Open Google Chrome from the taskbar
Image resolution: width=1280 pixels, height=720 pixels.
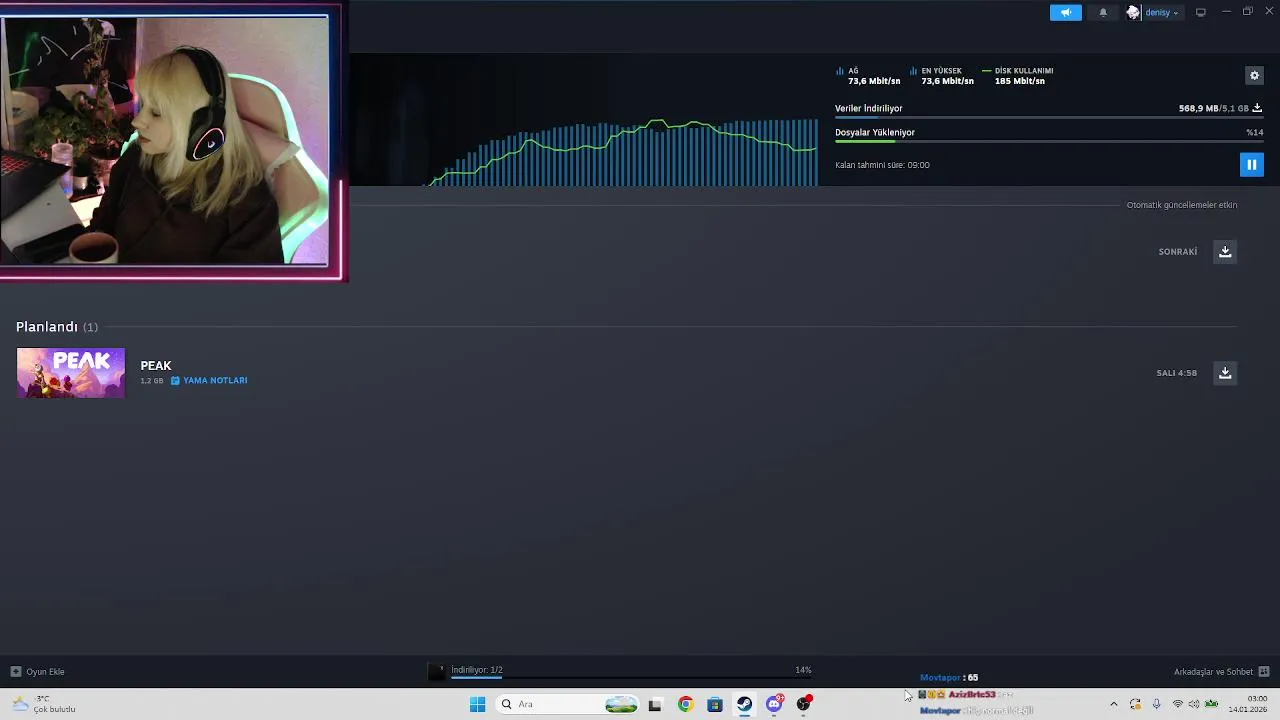pyautogui.click(x=685, y=704)
